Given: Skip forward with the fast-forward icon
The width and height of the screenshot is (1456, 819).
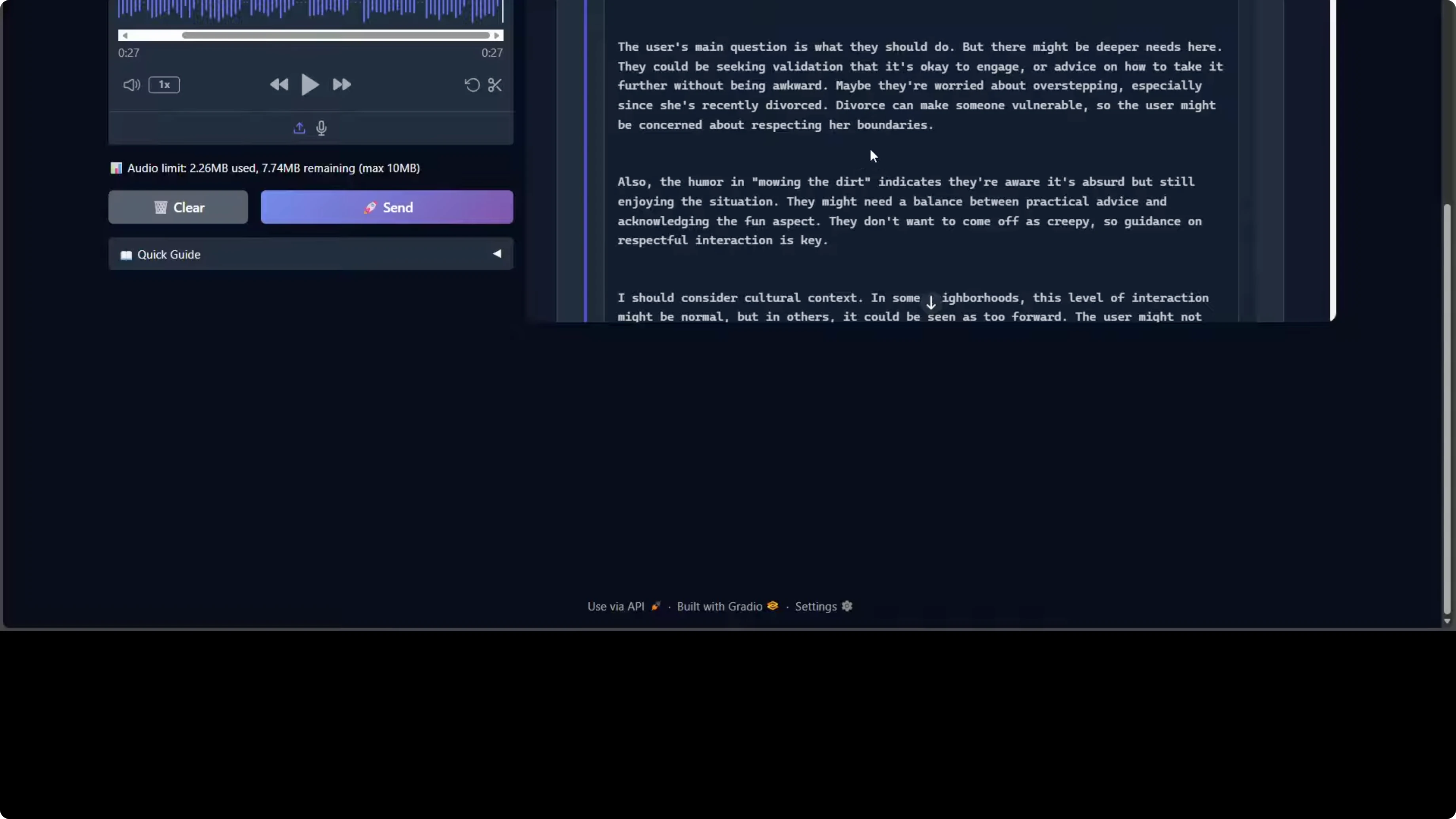Looking at the screenshot, I should click(342, 85).
